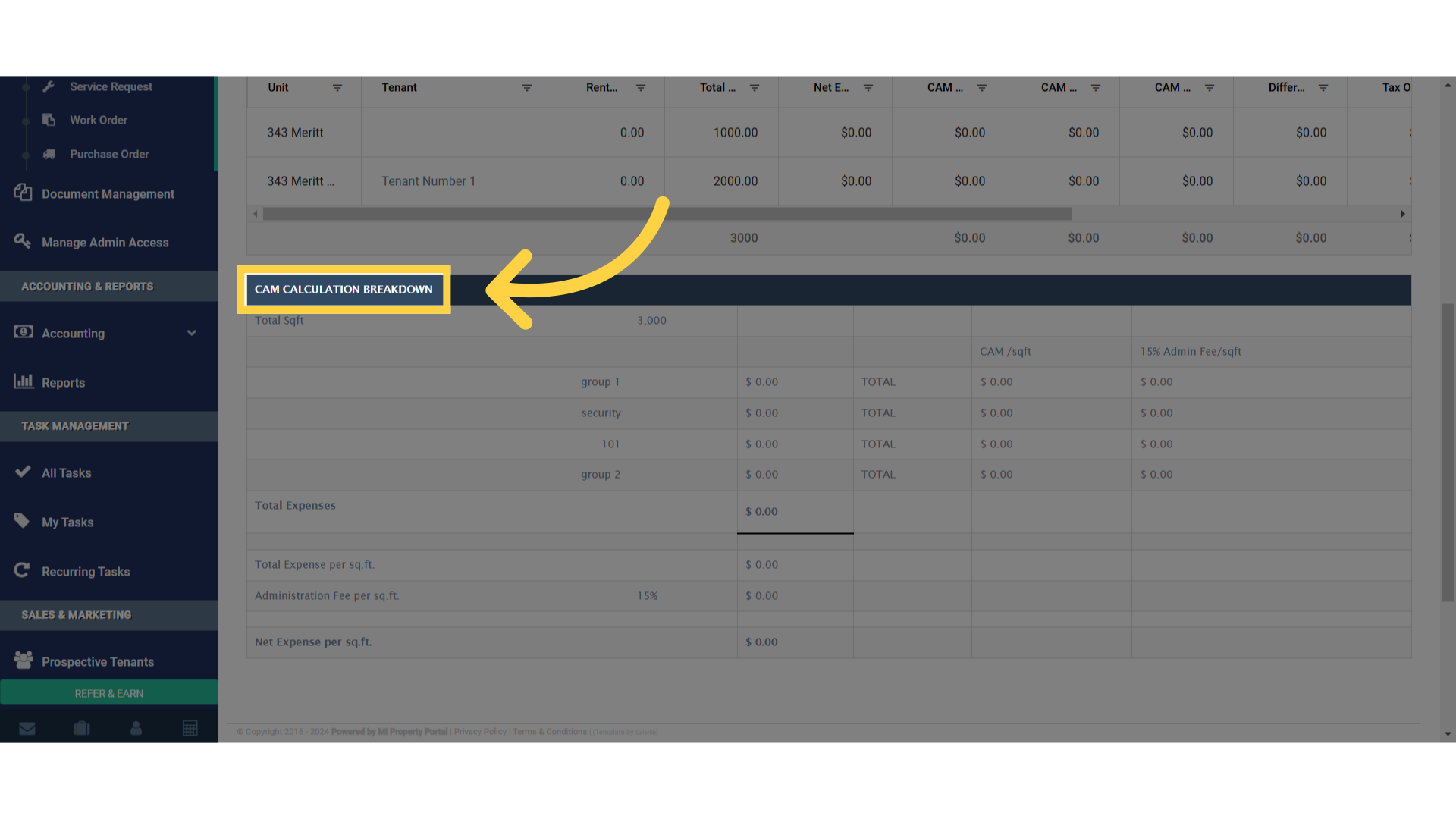Click the 3,000 Total Sqft value
Image resolution: width=1456 pixels, height=819 pixels.
(x=652, y=321)
